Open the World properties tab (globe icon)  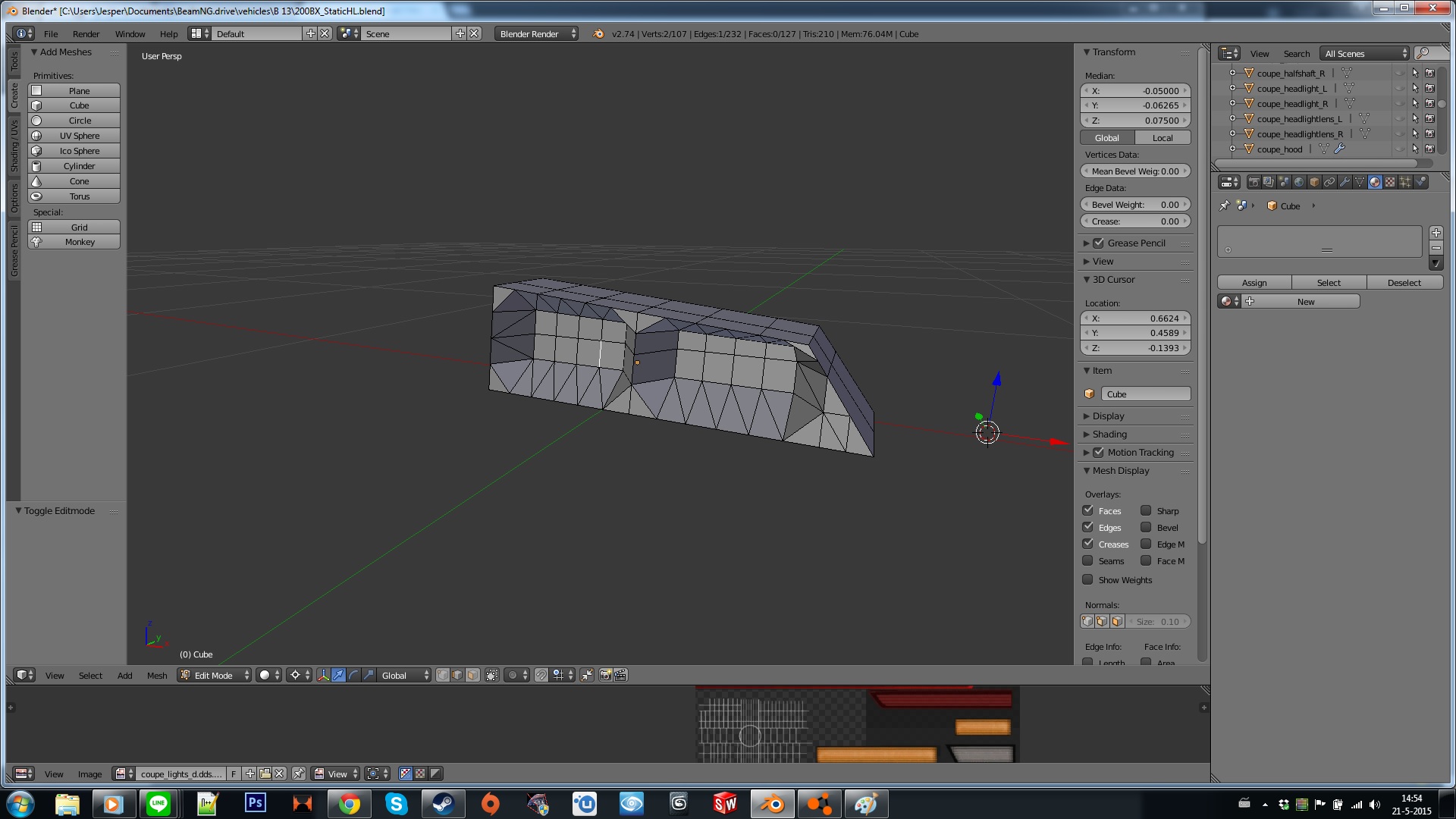(1299, 182)
